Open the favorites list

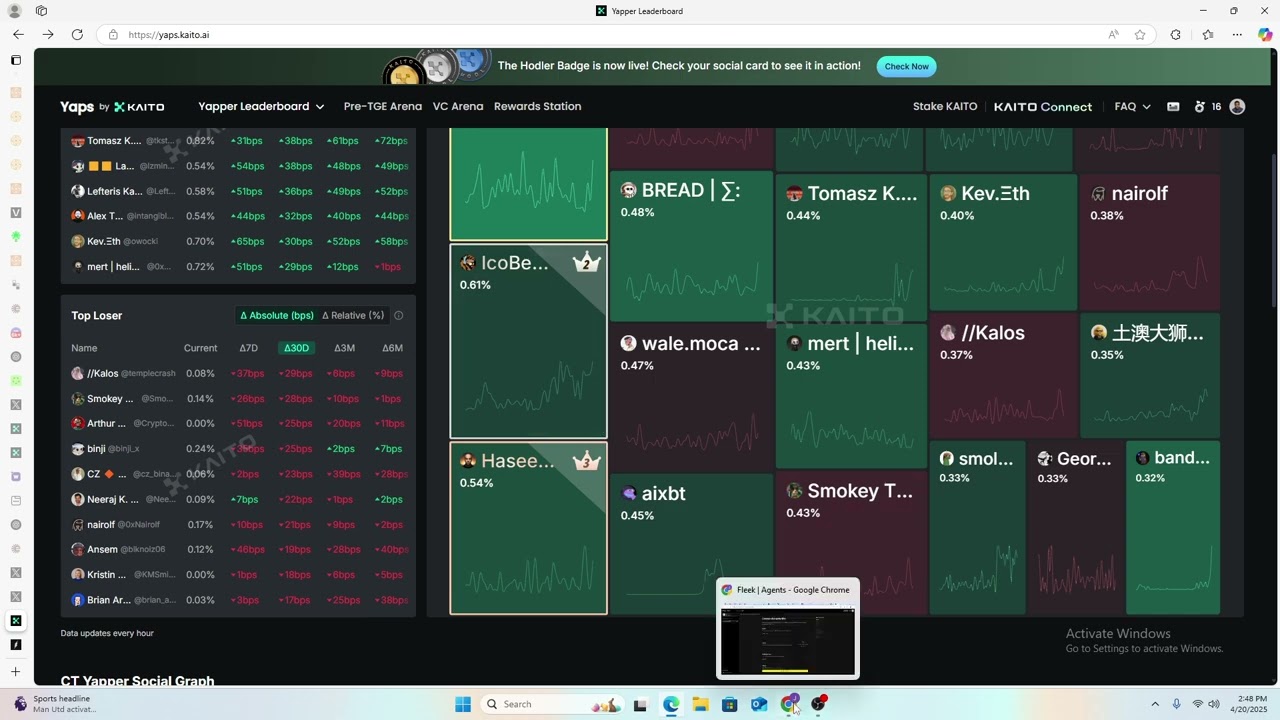tap(1207, 34)
